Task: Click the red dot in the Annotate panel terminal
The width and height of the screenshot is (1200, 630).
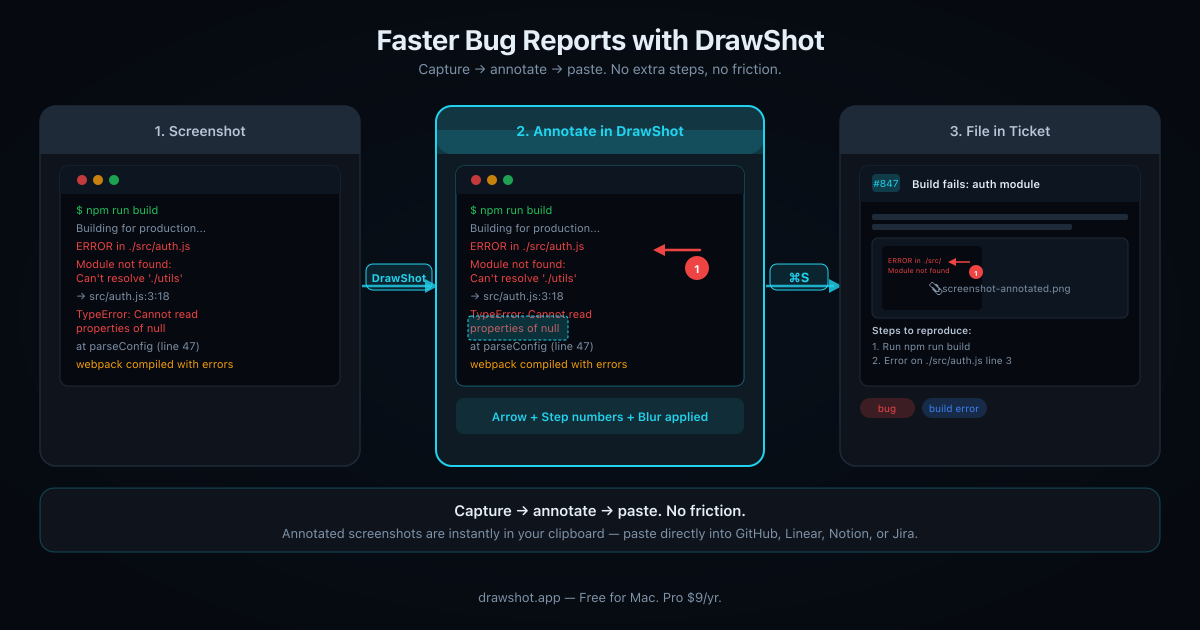Action: 476,180
